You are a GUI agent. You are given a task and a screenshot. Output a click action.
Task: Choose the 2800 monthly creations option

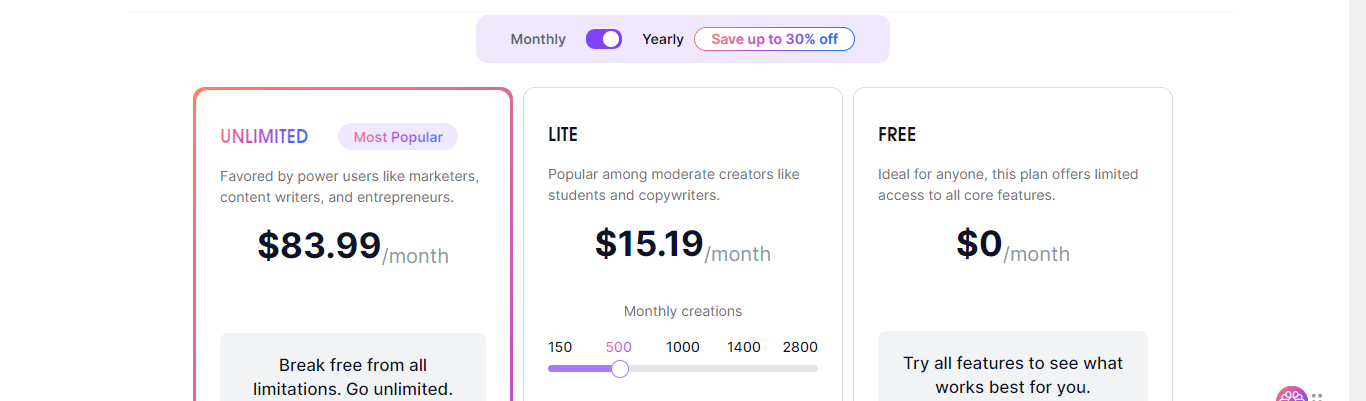(800, 347)
